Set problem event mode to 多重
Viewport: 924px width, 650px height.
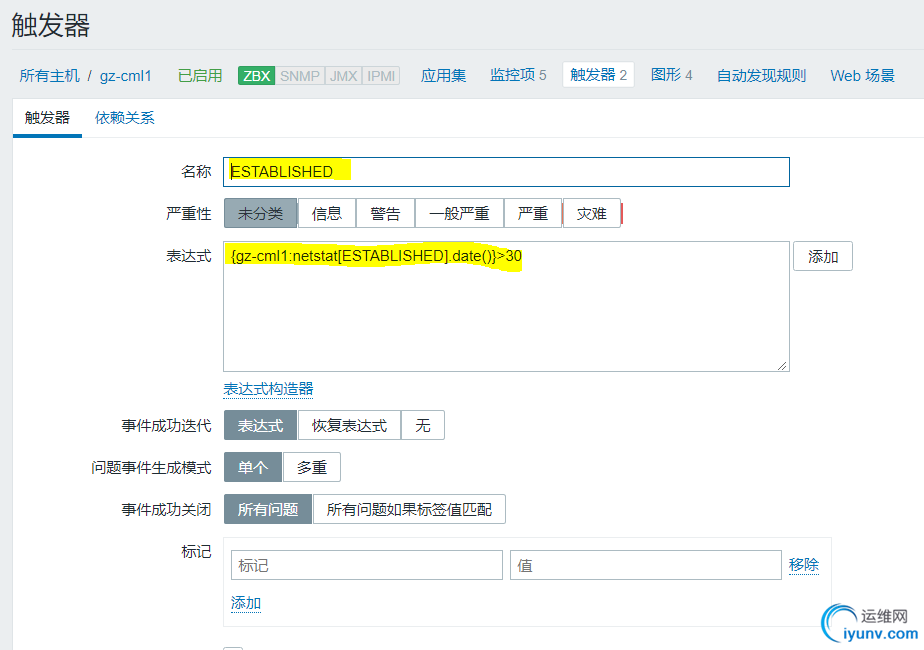312,467
